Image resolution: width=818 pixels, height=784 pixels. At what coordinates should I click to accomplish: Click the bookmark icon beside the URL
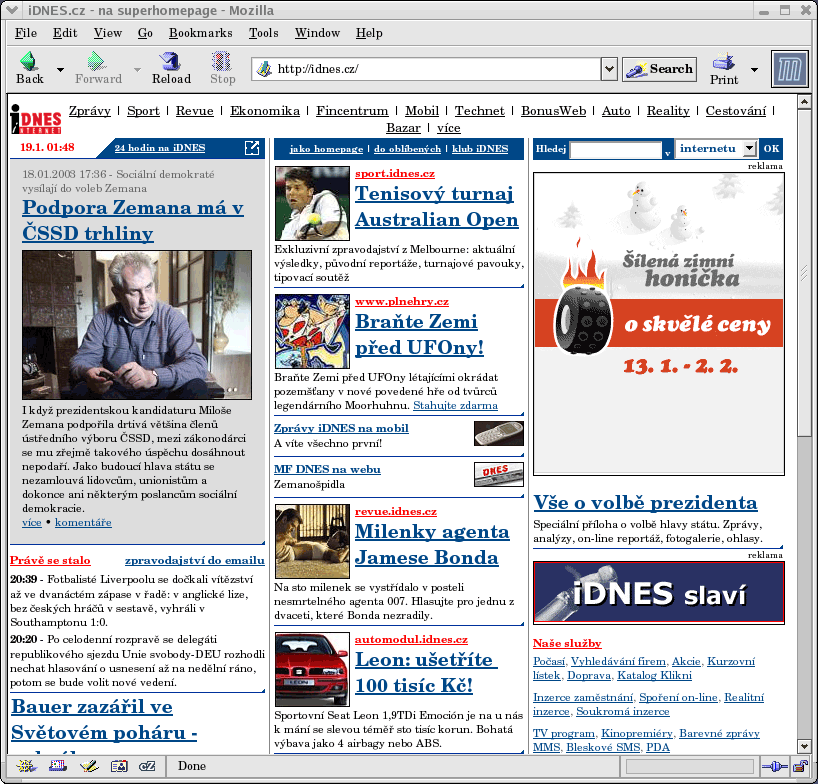tap(264, 69)
